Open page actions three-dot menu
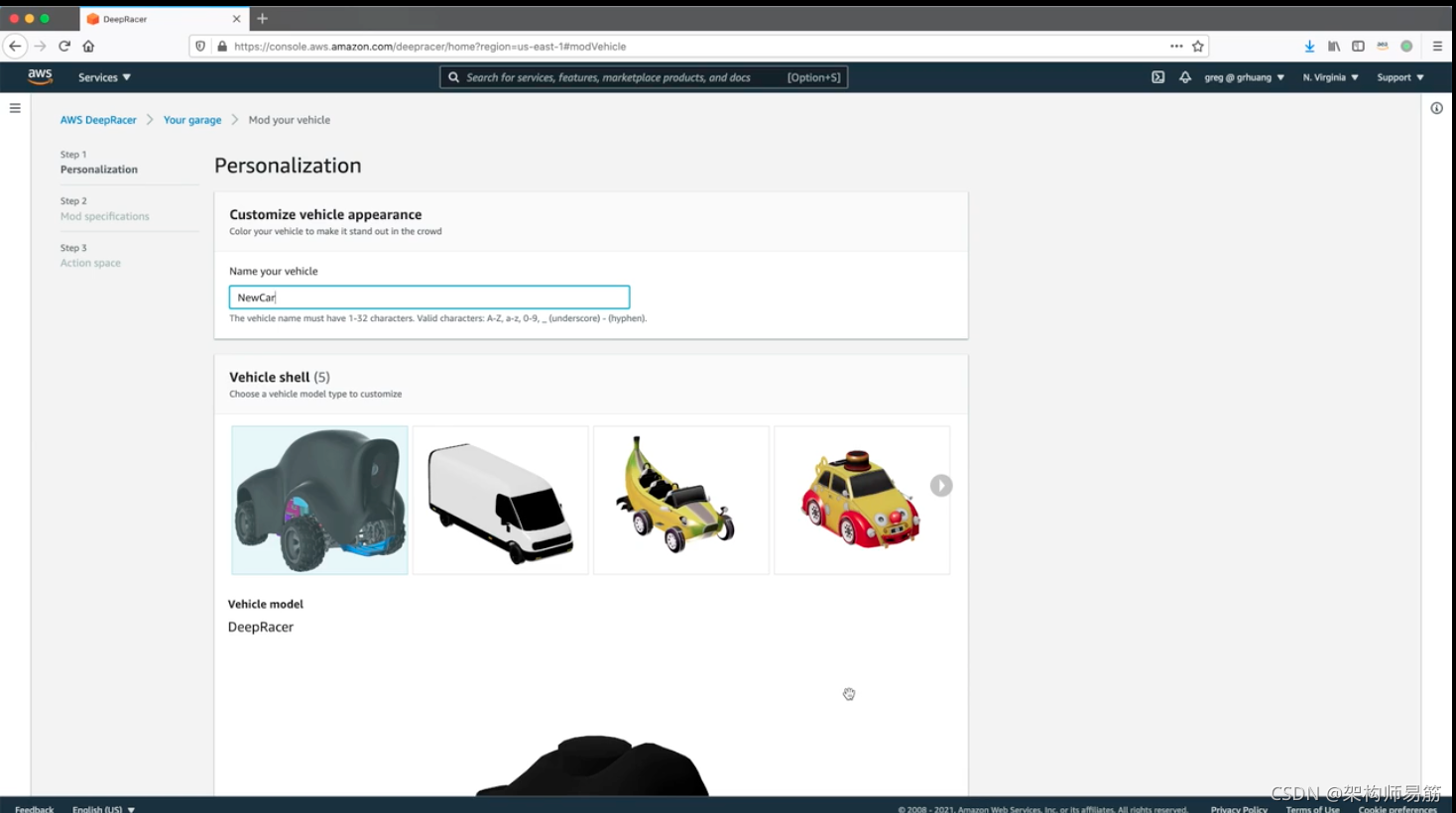1456x813 pixels. [1176, 46]
